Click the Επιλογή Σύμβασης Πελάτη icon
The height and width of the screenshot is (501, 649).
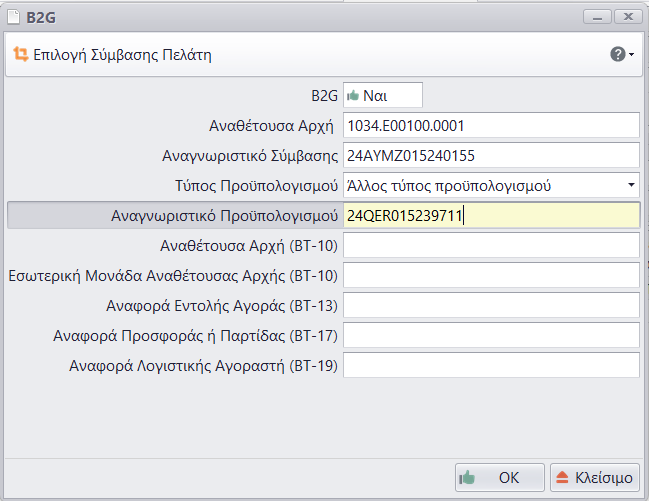tap(19, 55)
